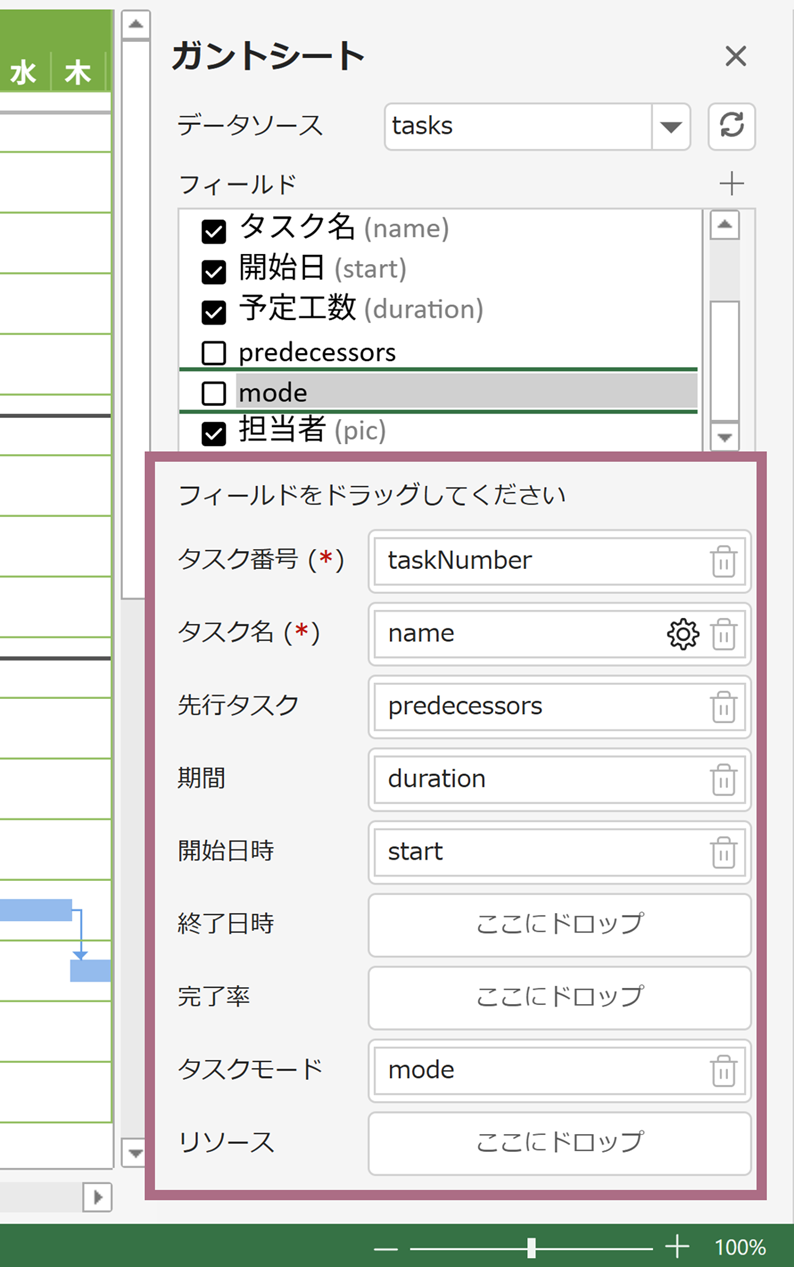Remove predecessors binding with trash icon
The height and width of the screenshot is (1267, 794).
coord(723,707)
